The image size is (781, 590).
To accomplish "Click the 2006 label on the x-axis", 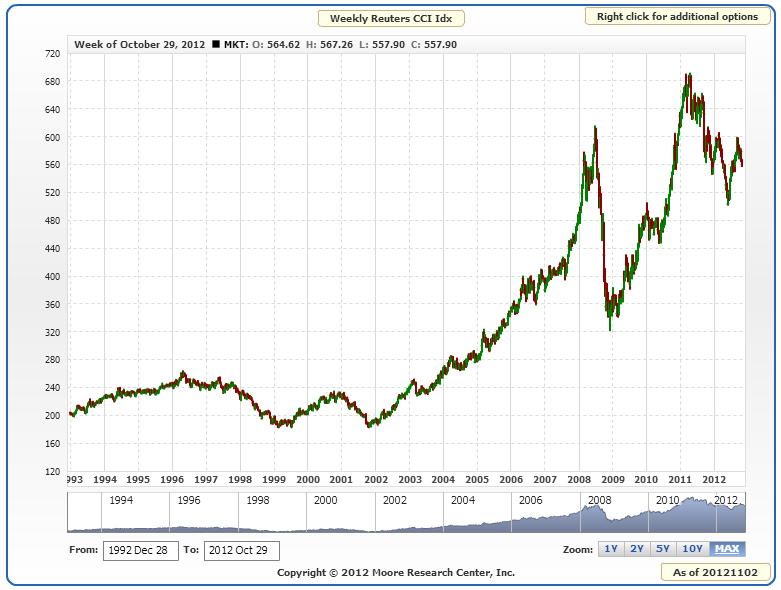I will click(x=510, y=479).
